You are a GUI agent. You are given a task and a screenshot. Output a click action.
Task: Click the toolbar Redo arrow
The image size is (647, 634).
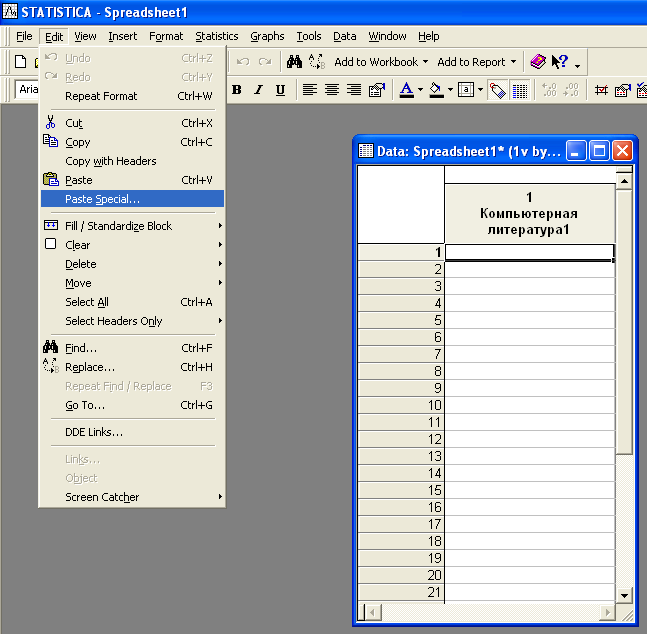tap(264, 62)
